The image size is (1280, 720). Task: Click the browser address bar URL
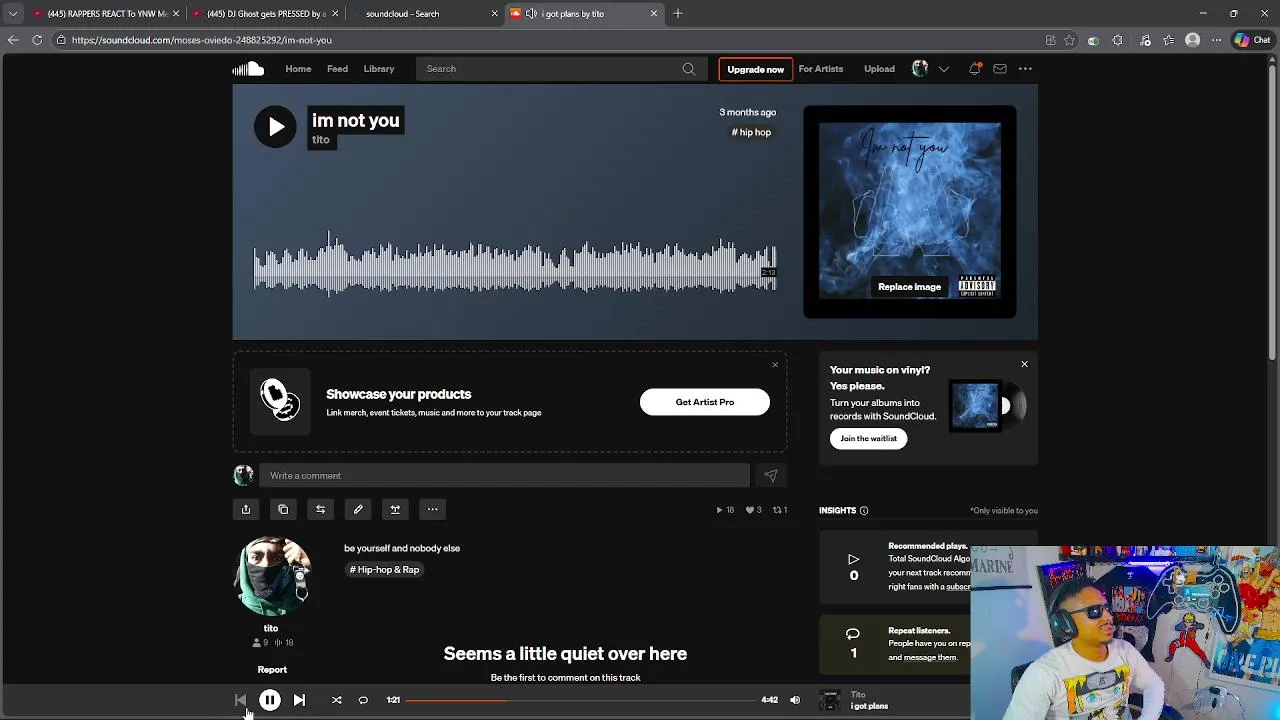tap(202, 40)
